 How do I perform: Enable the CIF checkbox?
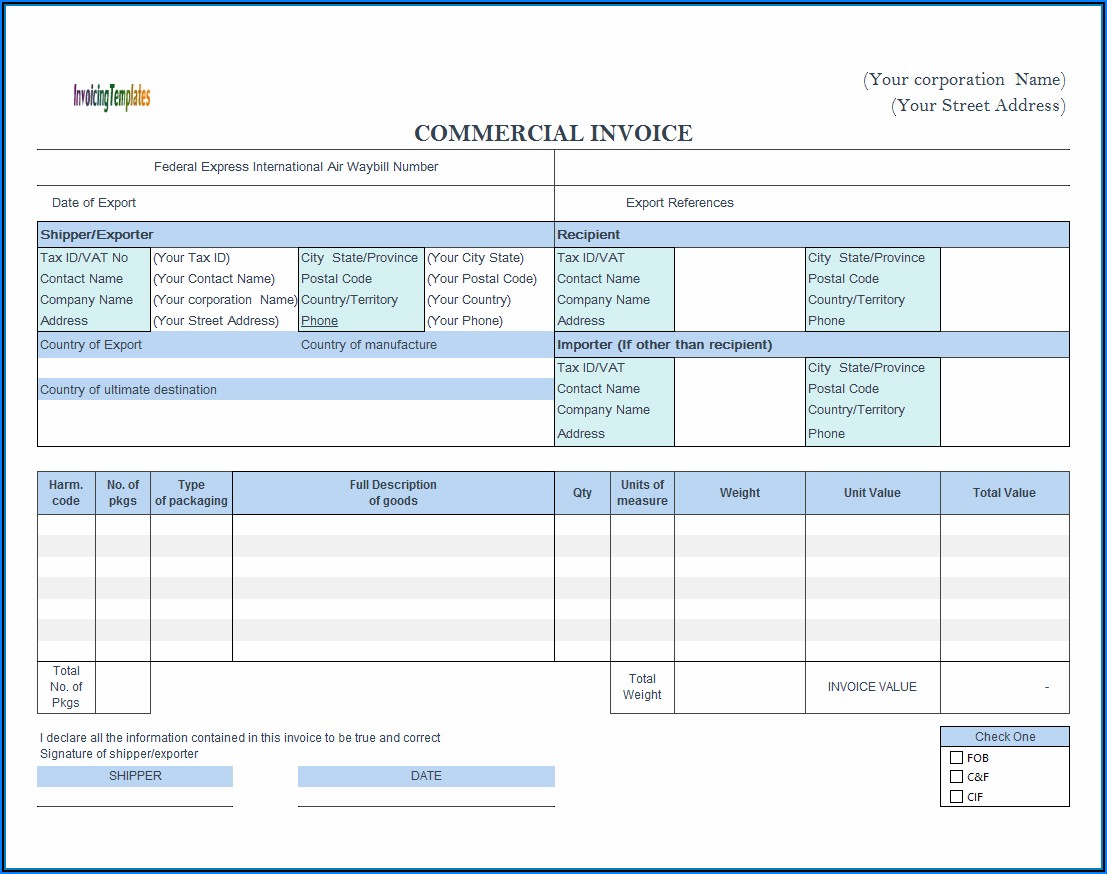(x=957, y=797)
